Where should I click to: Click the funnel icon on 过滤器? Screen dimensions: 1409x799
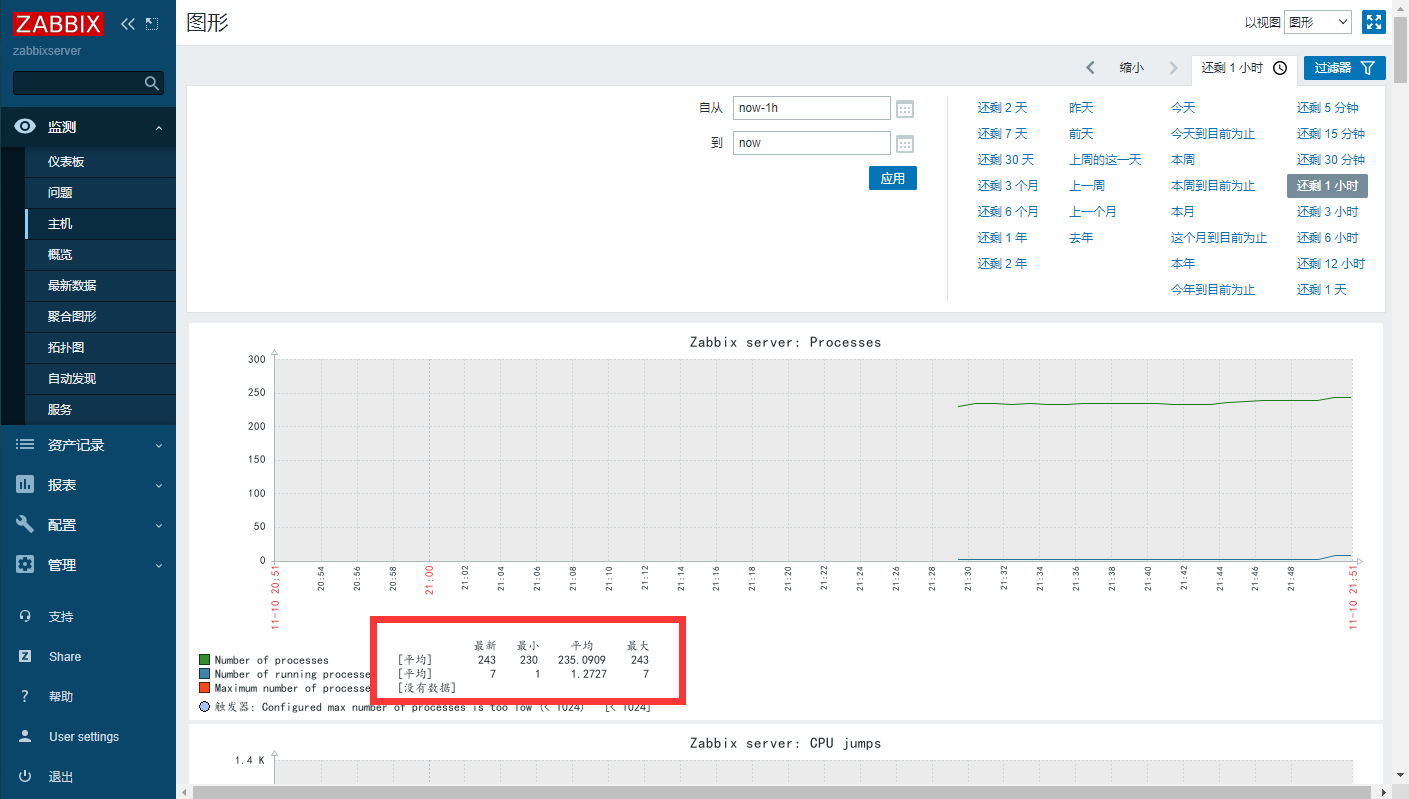(x=1368, y=68)
